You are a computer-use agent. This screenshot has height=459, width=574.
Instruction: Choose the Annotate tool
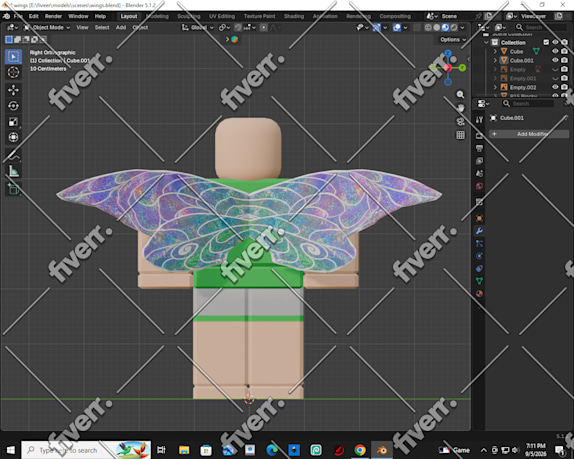pos(14,156)
